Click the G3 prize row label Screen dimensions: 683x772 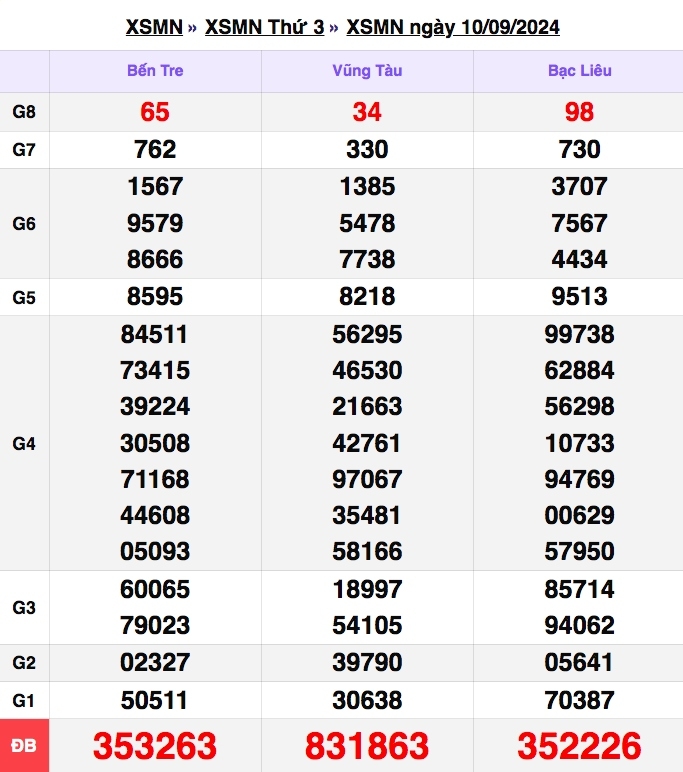(x=24, y=608)
